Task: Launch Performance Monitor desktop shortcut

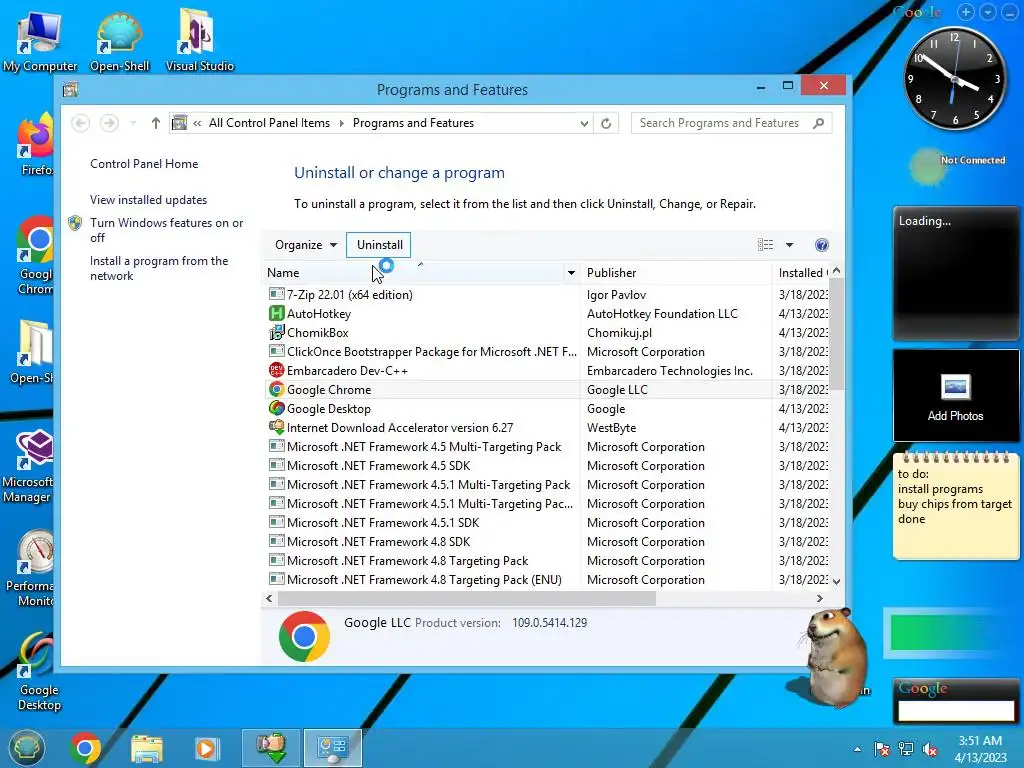Action: [33, 568]
